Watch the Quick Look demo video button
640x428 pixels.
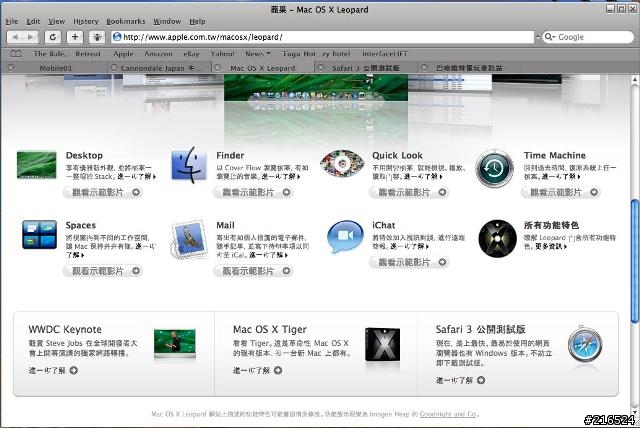point(409,192)
